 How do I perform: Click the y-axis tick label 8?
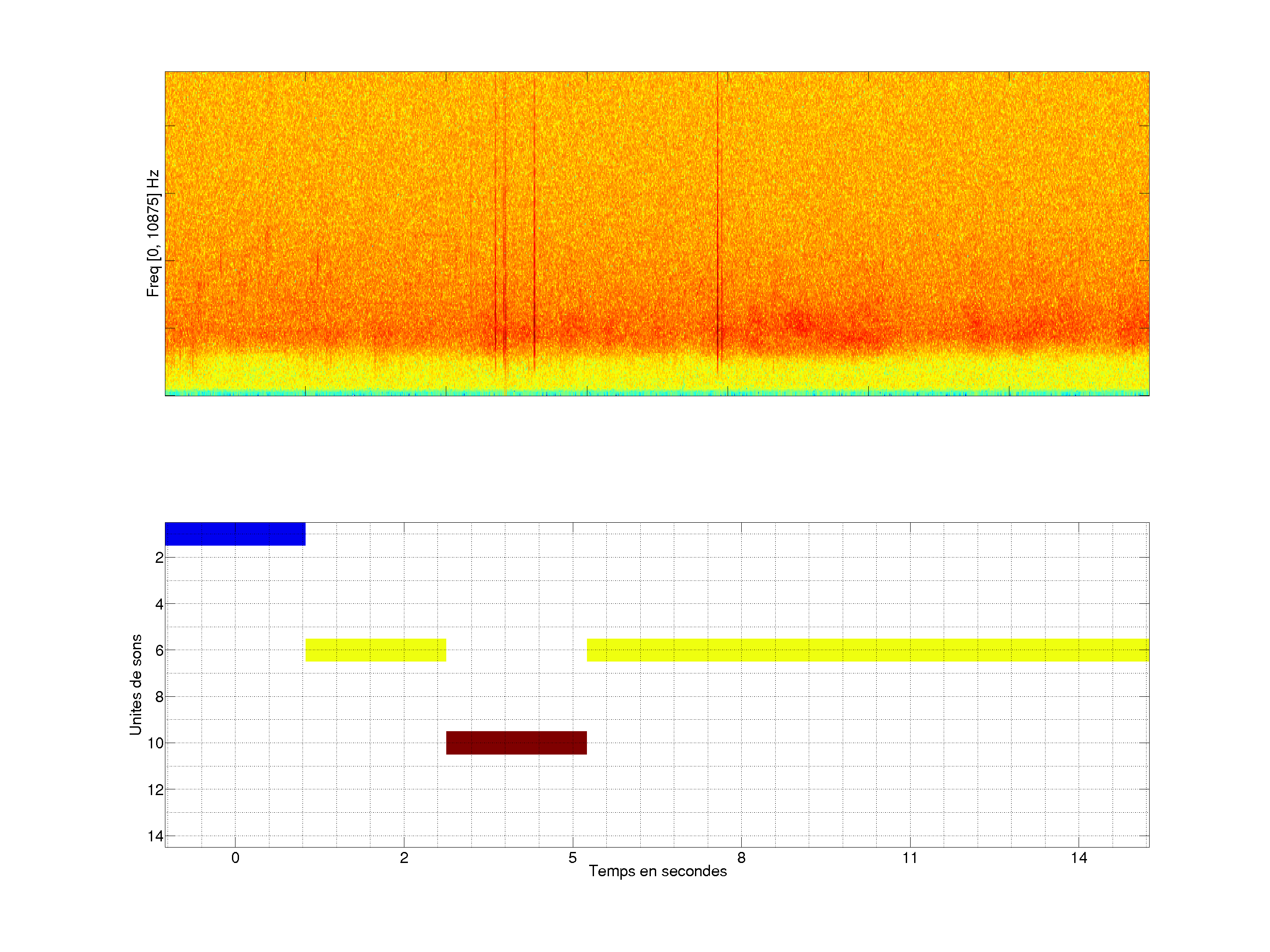click(x=159, y=697)
